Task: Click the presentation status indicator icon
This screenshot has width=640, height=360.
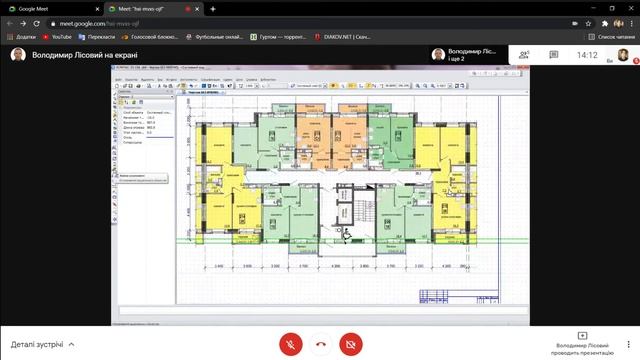Action: (x=582, y=336)
